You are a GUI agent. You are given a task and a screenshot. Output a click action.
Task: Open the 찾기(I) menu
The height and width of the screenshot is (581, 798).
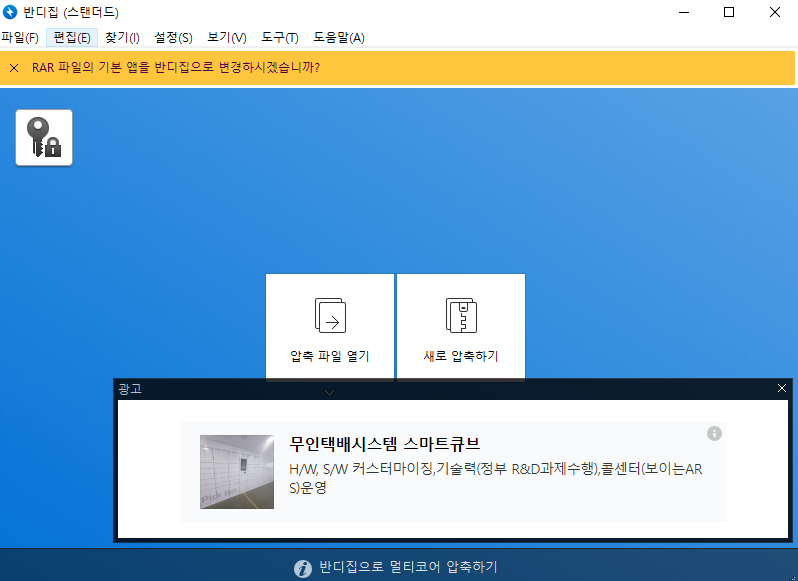click(x=122, y=38)
